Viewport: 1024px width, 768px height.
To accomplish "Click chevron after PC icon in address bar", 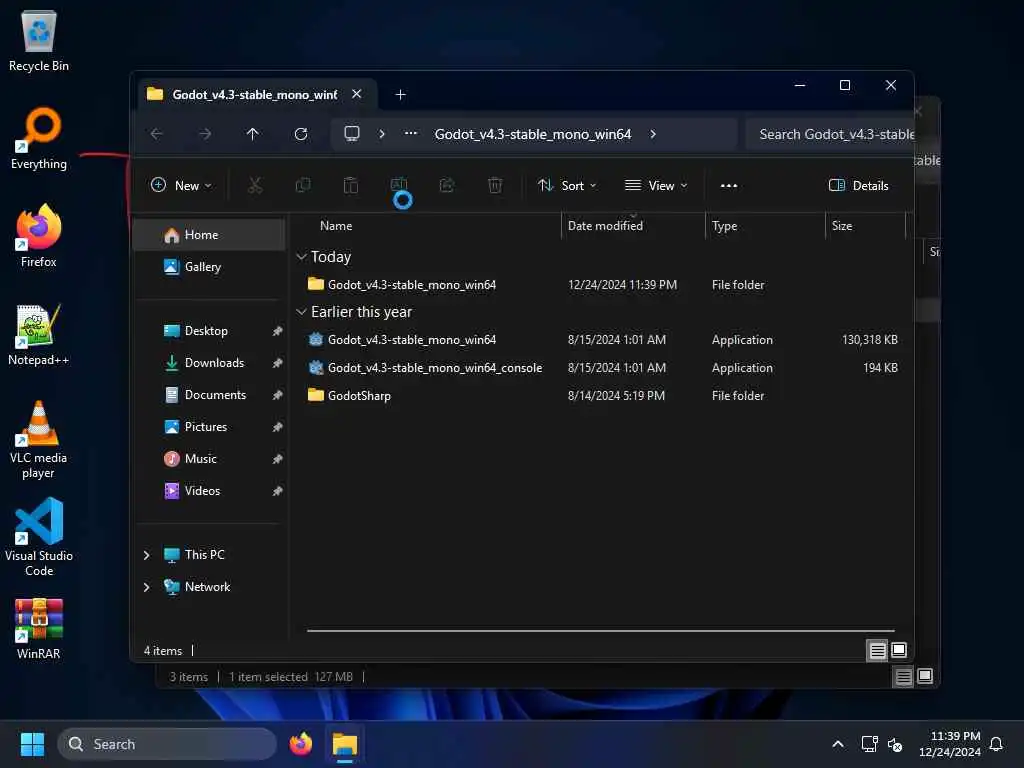I will 382,134.
